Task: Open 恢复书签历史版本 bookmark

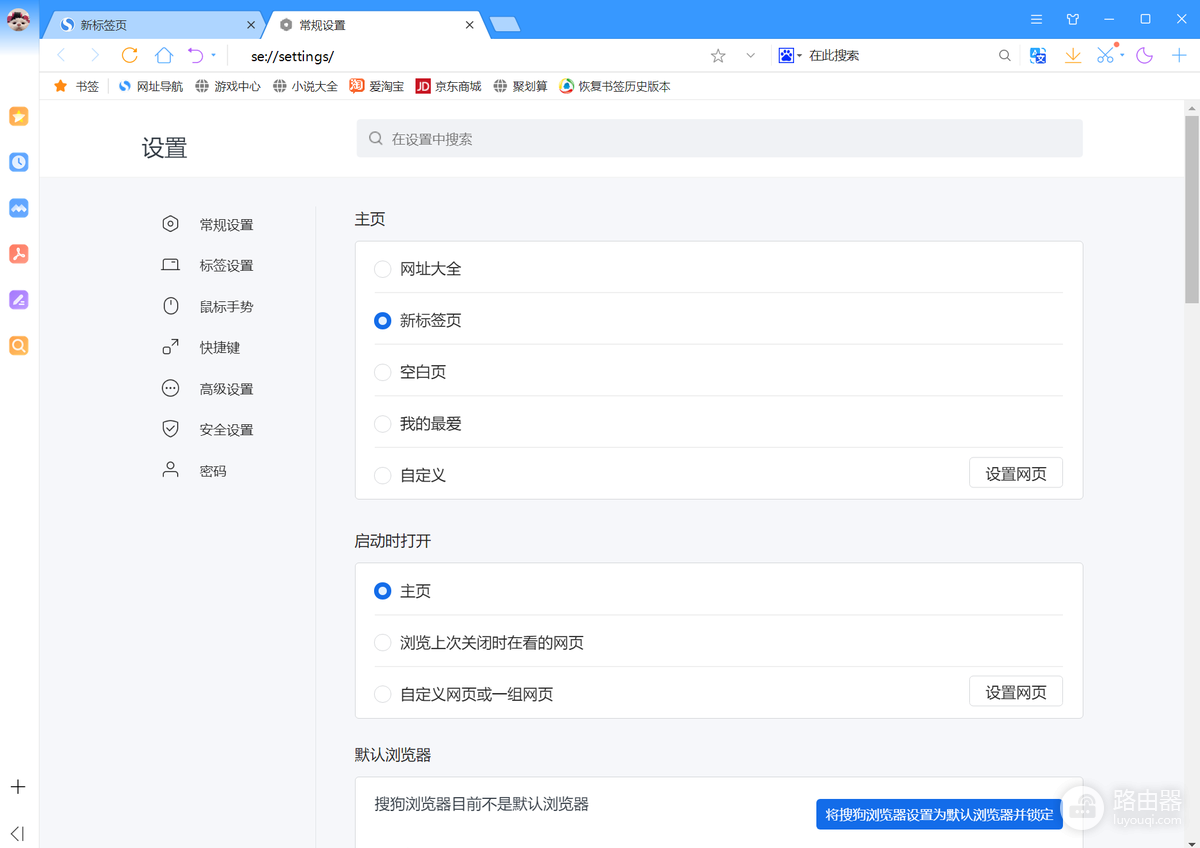Action: [615, 87]
